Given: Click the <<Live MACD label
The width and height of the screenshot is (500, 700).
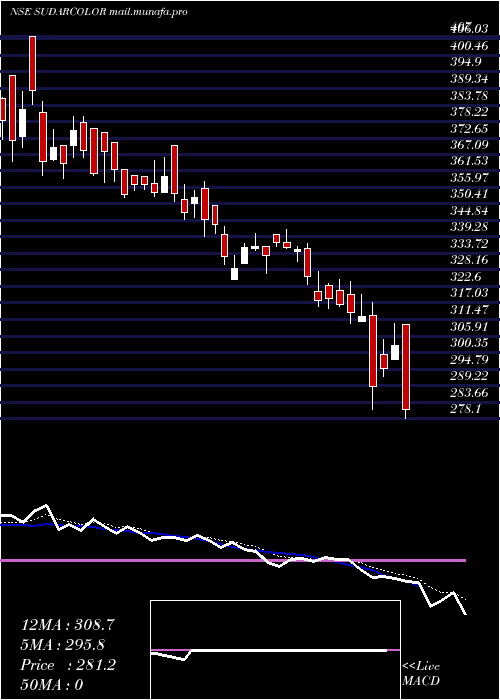Looking at the screenshot, I should point(421,674).
